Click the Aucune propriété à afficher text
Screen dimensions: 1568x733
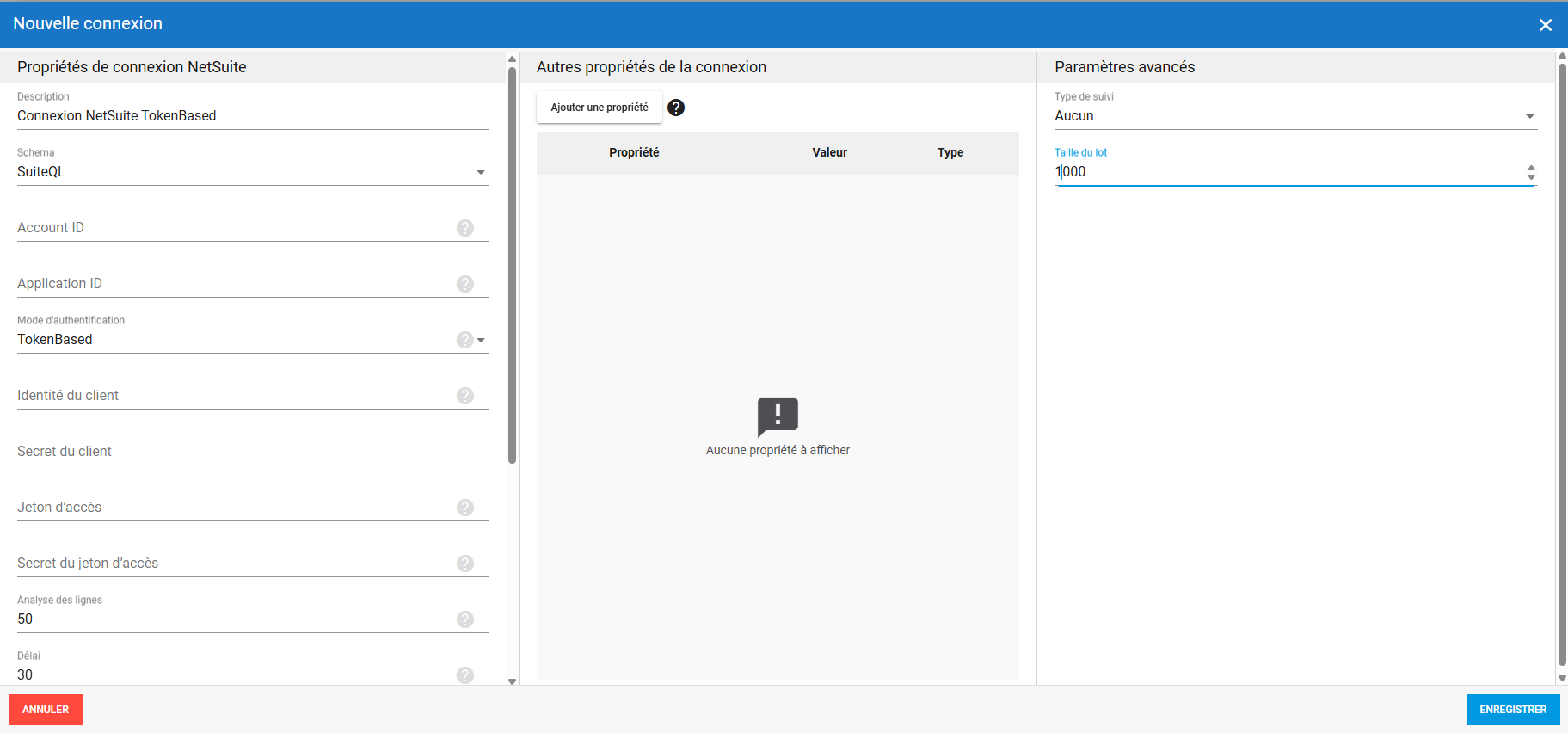[778, 450]
